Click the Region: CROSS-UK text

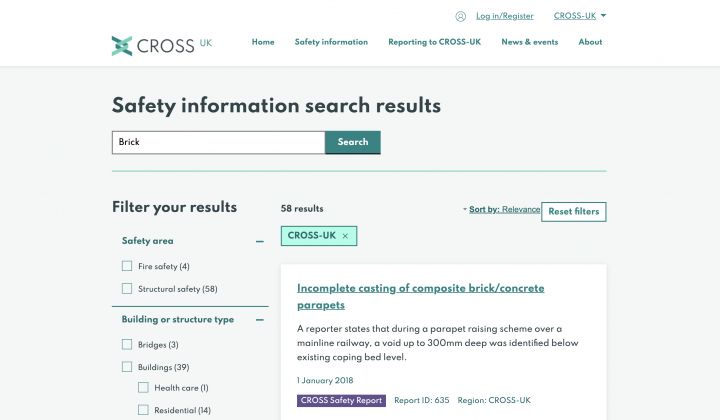[494, 401]
